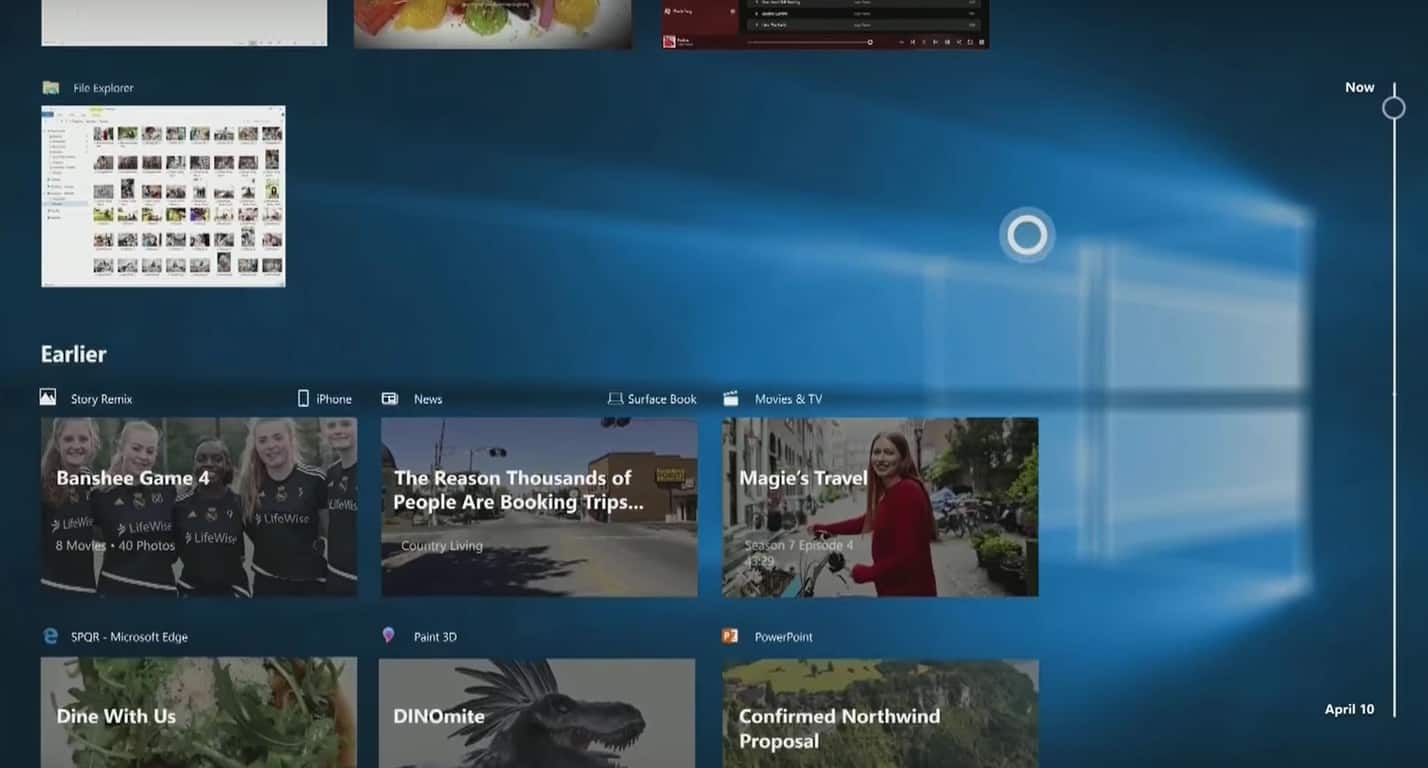1428x768 pixels.
Task: Open the File Explorer window thumbnail
Action: [163, 196]
